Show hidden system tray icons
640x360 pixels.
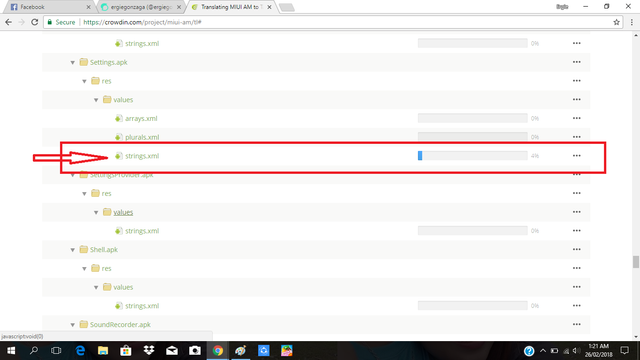click(x=542, y=351)
